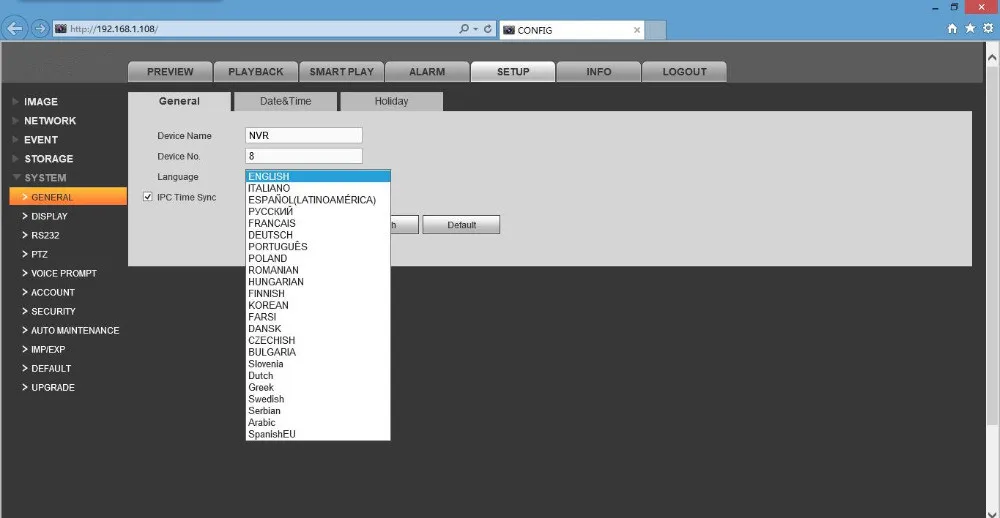1000x518 pixels.
Task: Click the Device Name field
Action: coord(304,135)
